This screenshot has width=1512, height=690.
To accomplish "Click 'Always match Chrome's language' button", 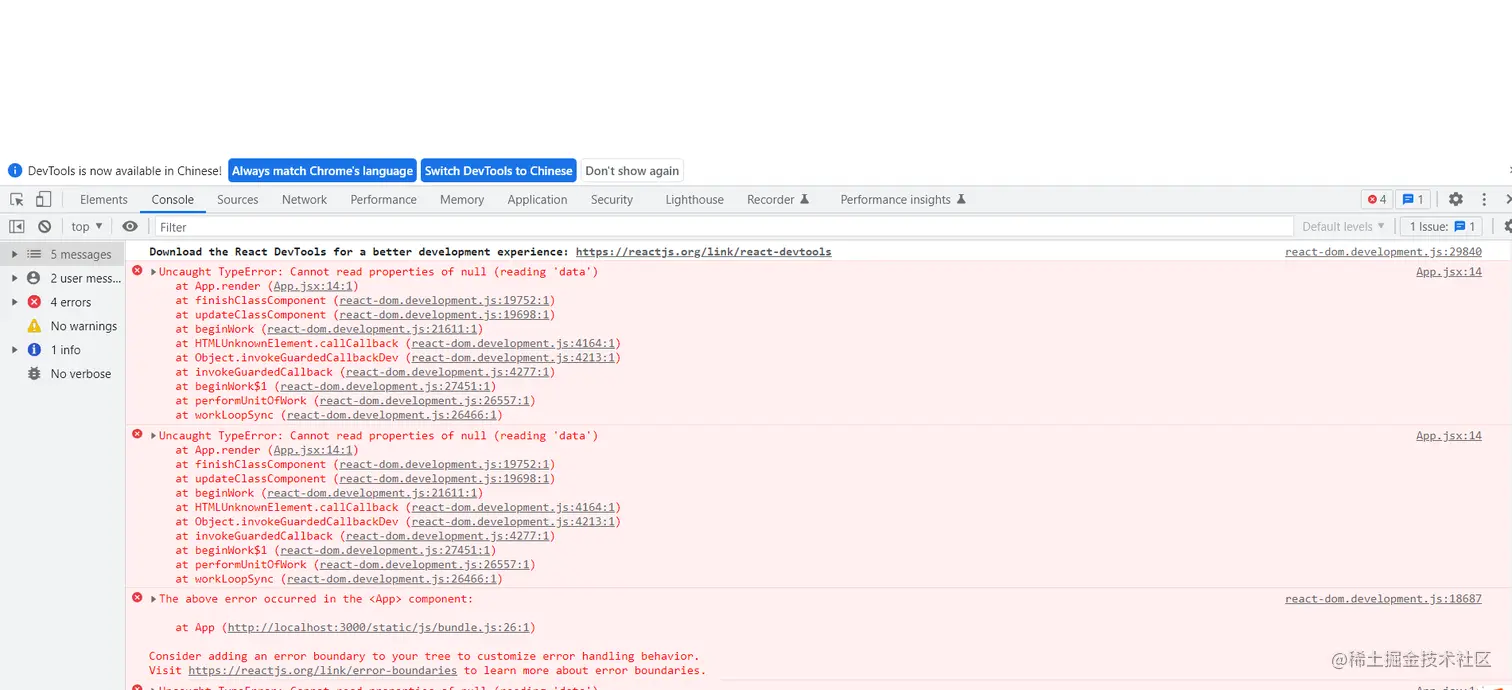I will click(322, 171).
